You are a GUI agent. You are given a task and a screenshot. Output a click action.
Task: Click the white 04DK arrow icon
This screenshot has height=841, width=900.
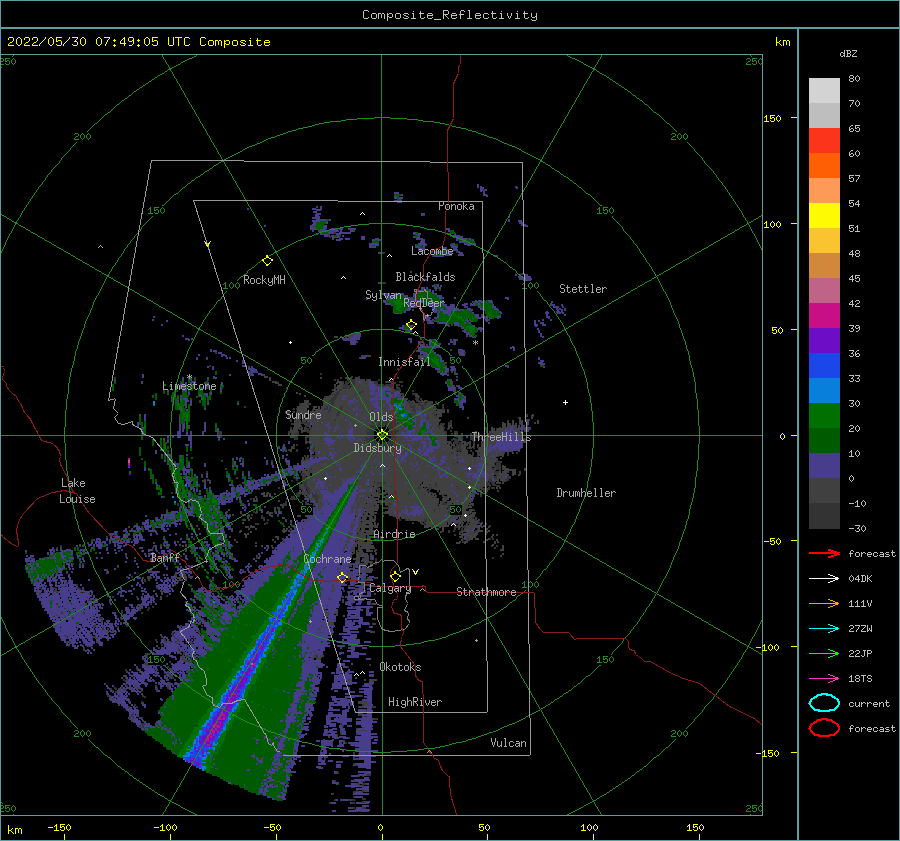(x=824, y=578)
